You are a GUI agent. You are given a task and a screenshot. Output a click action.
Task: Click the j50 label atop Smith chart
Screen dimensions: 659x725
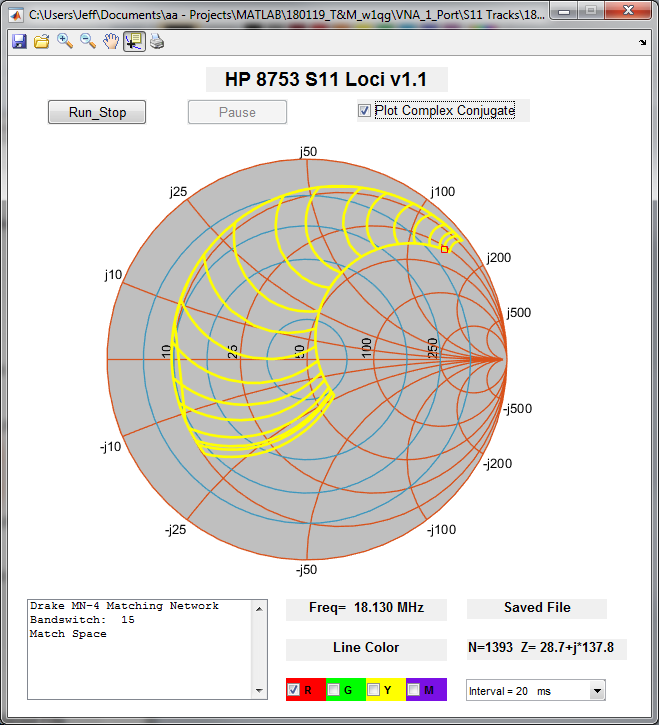pos(308,152)
